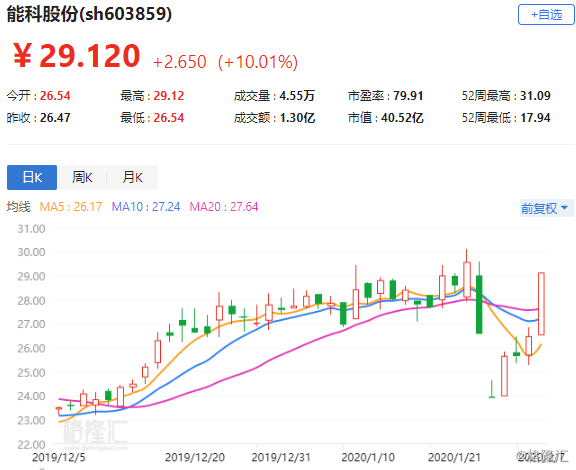
Task: Click the latest tall red limit-up candlestick
Action: pos(541,304)
